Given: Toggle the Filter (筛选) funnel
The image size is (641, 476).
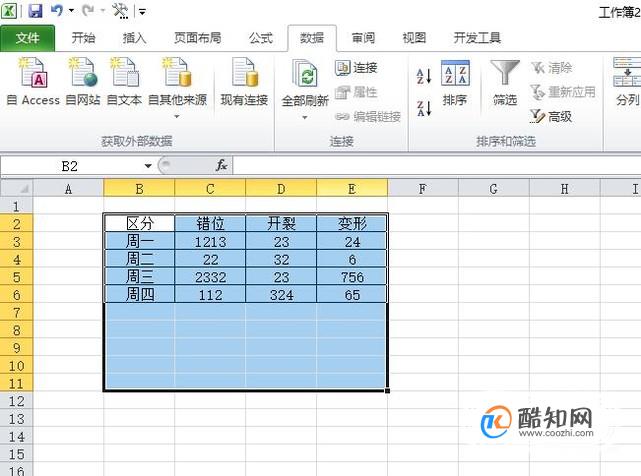Looking at the screenshot, I should pos(505,83).
